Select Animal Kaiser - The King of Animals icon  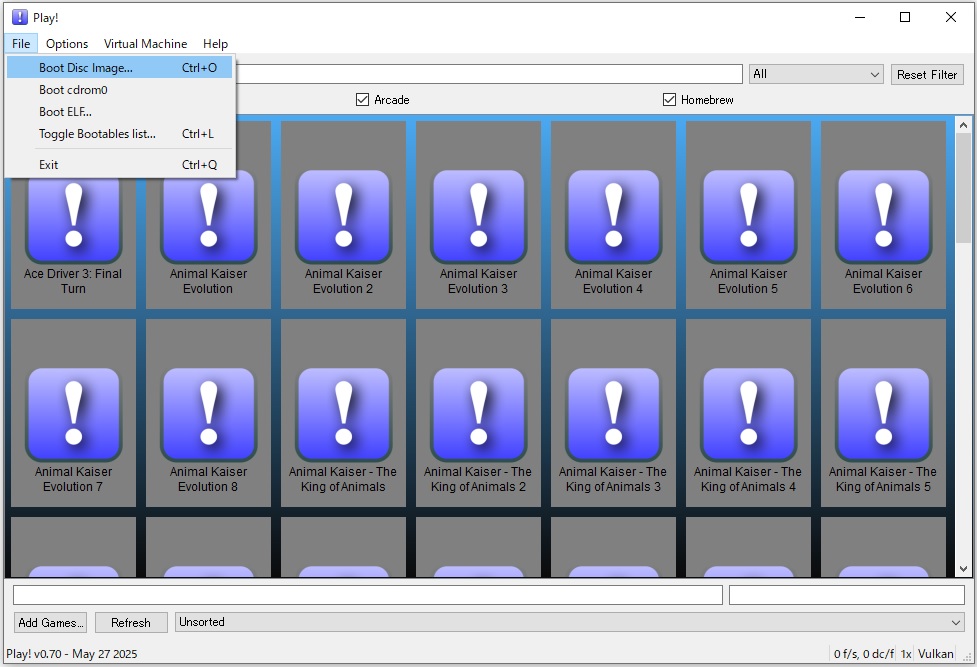[343, 413]
